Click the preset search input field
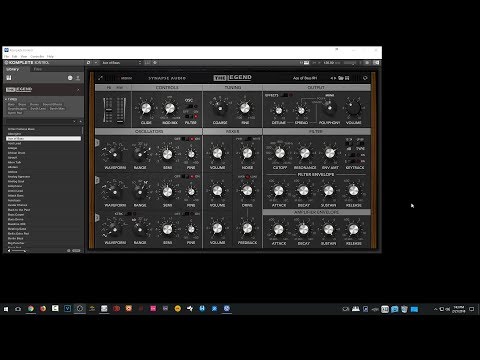This screenshot has width=480, height=360. (x=38, y=121)
